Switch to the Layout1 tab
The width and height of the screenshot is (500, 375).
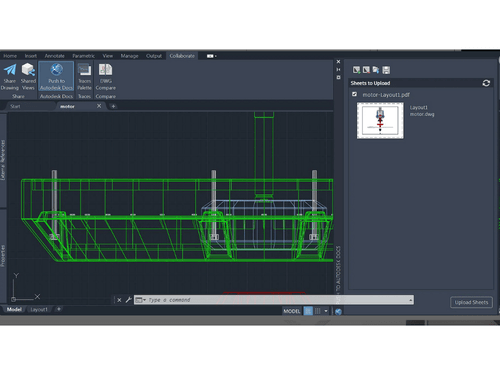click(x=39, y=309)
